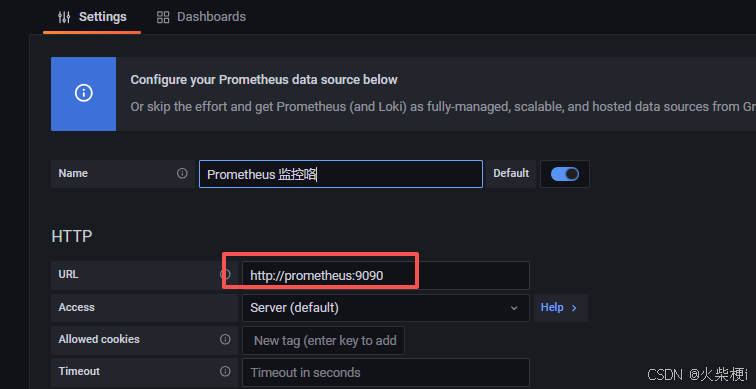Click the Name field info icon
Image resolution: width=756 pixels, height=389 pixels.
point(182,173)
